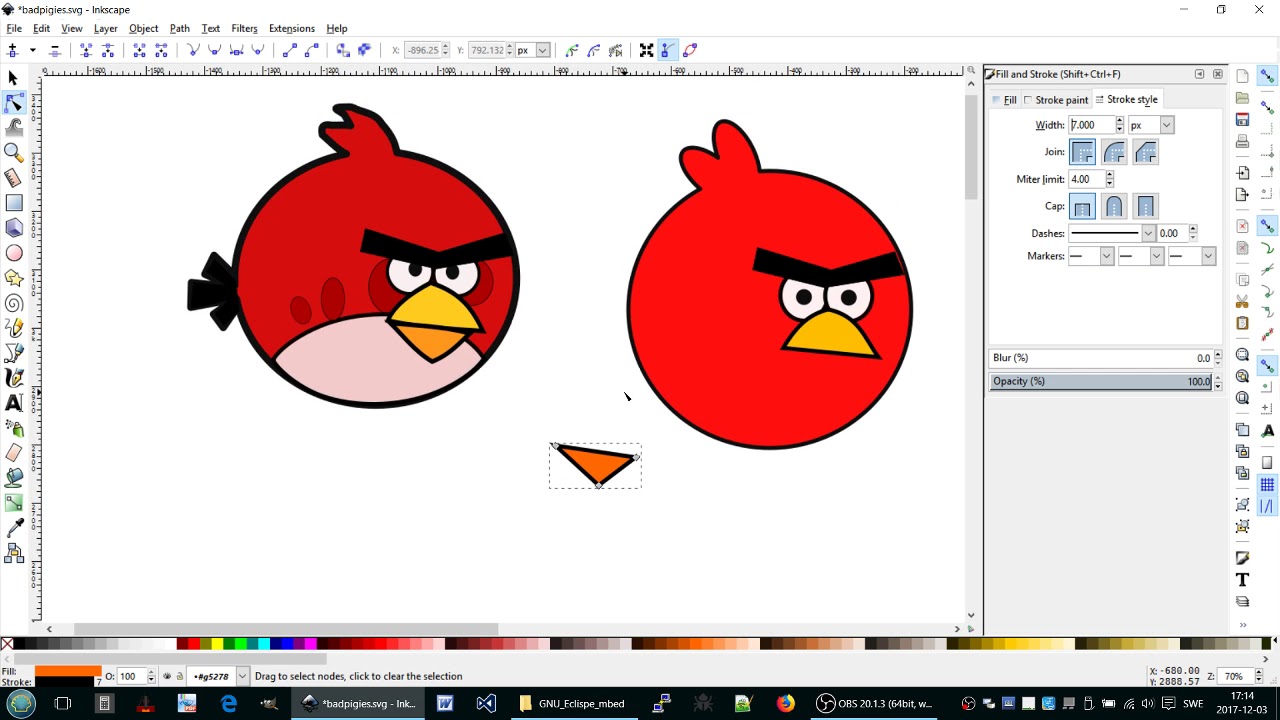Iconify the Fill and Stroke dialog

1199,74
